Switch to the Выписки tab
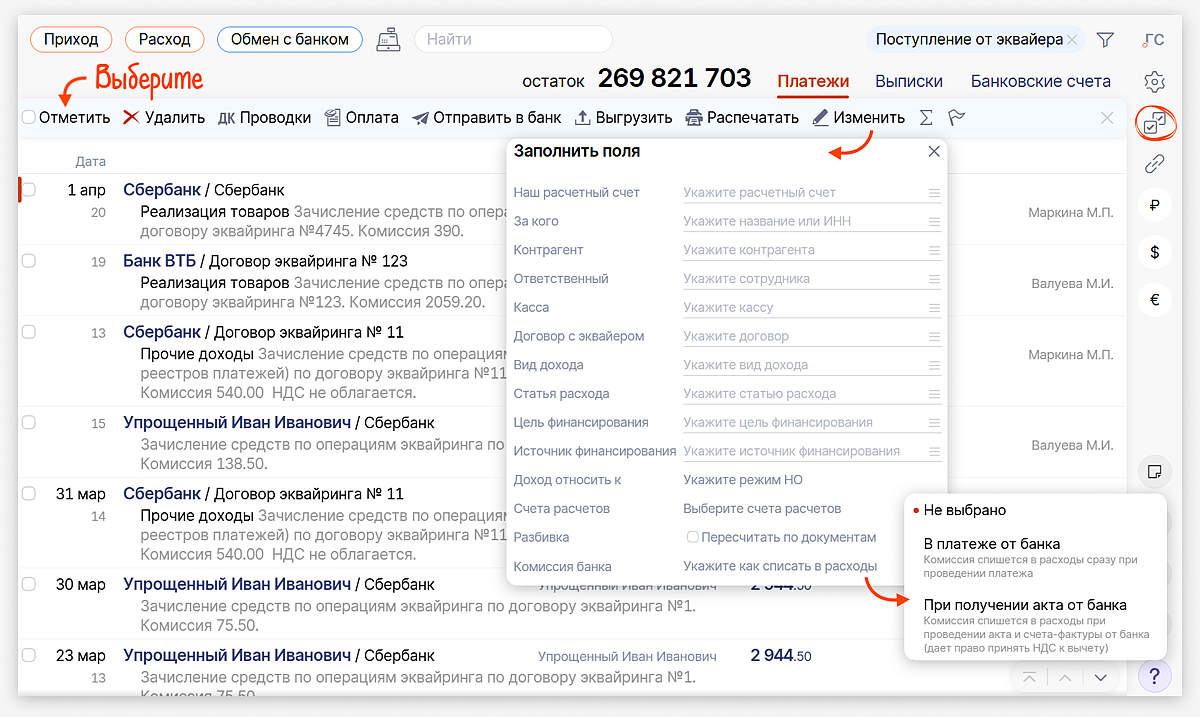 tap(909, 82)
